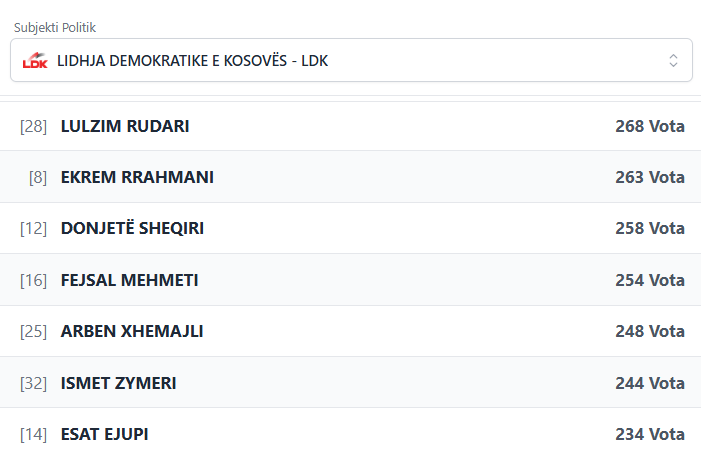Viewport: 701px width, 458px height.
Task: Click the 244 Vota figure
Action: pyautogui.click(x=650, y=383)
